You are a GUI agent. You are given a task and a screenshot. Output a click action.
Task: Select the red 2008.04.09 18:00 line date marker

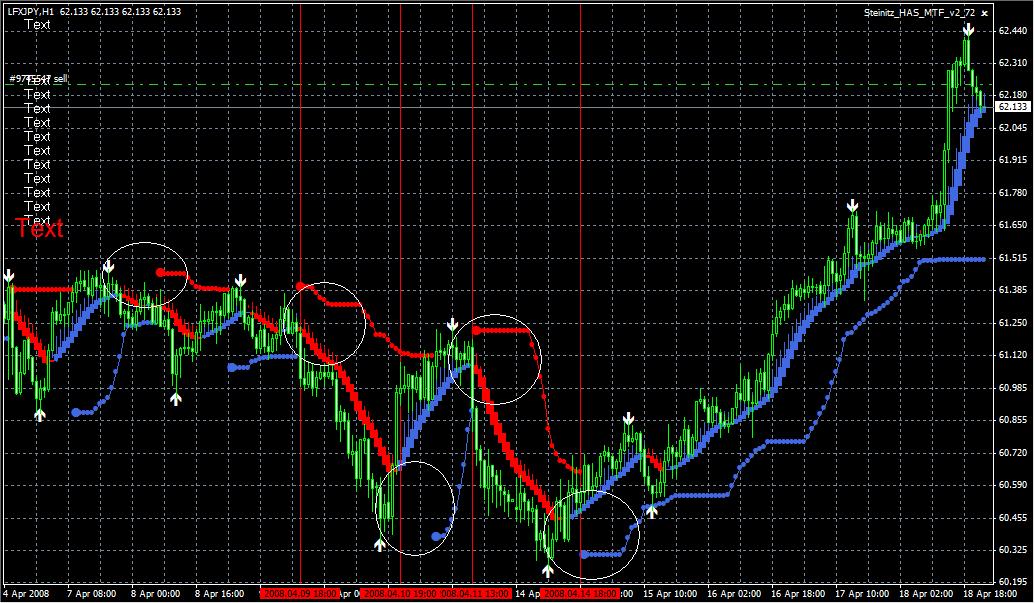coord(300,594)
